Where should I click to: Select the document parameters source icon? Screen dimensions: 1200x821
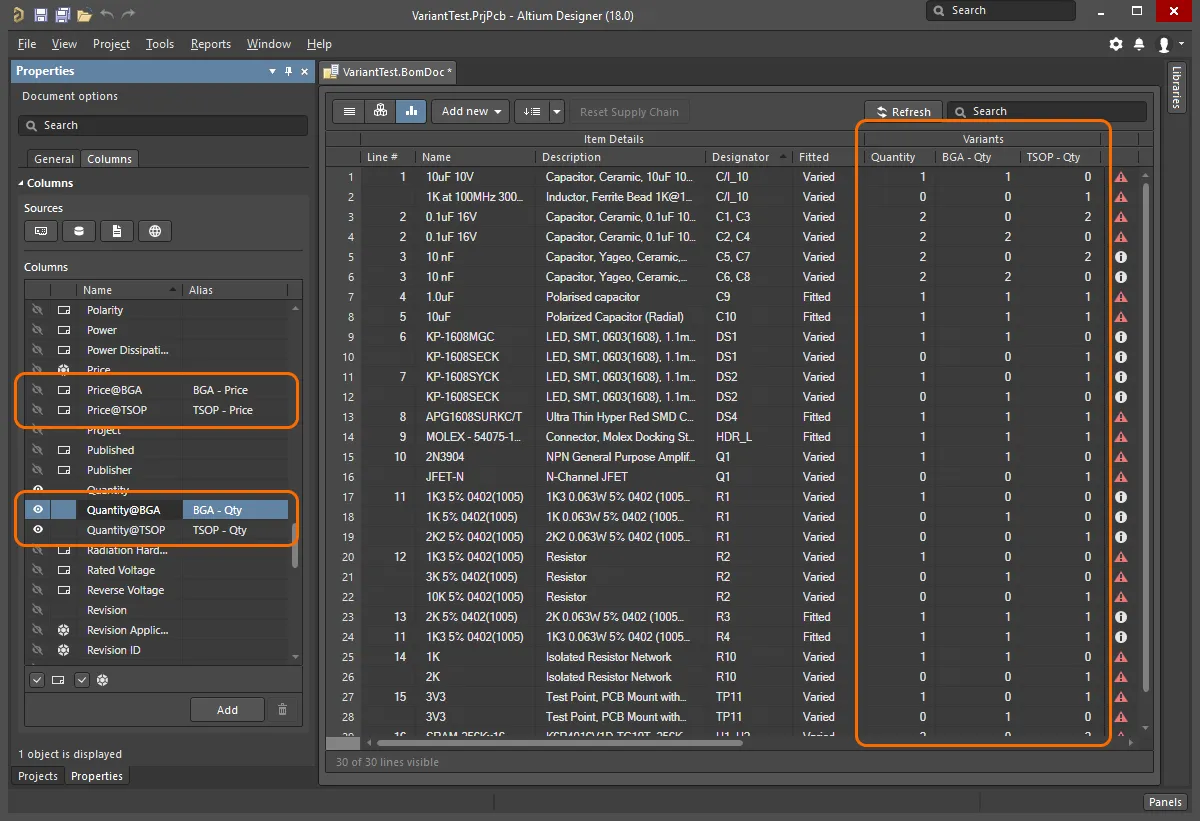point(116,231)
